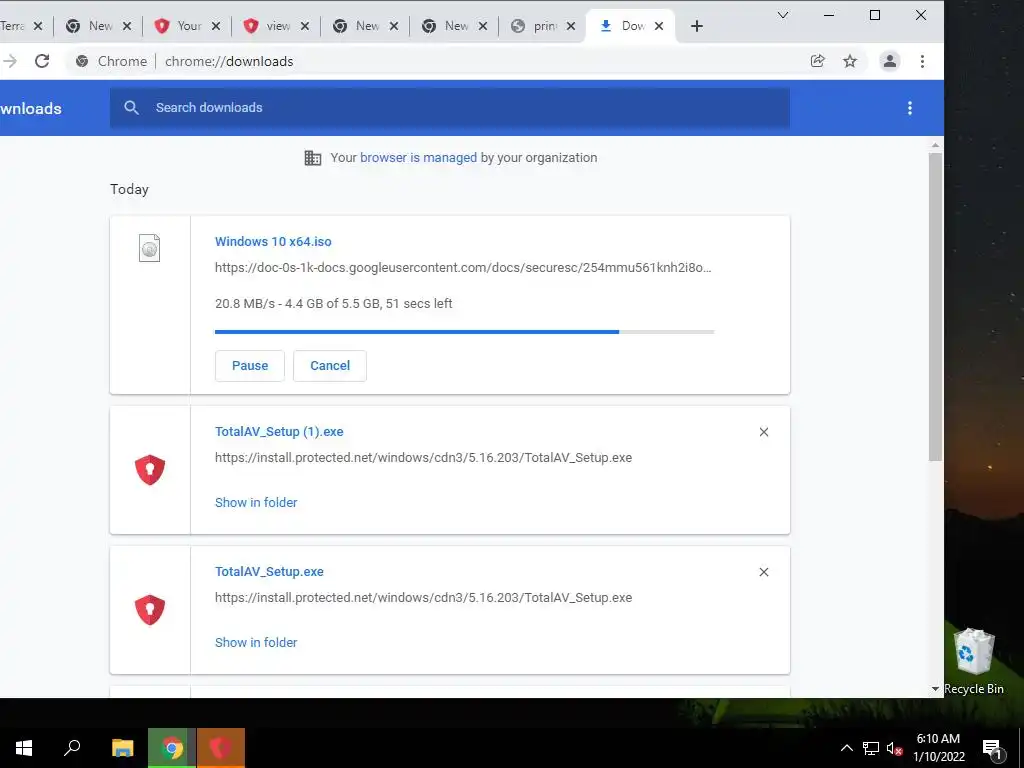The image size is (1024, 768).
Task: Open the TotalAV_Setup.exe file link
Action: click(x=269, y=571)
